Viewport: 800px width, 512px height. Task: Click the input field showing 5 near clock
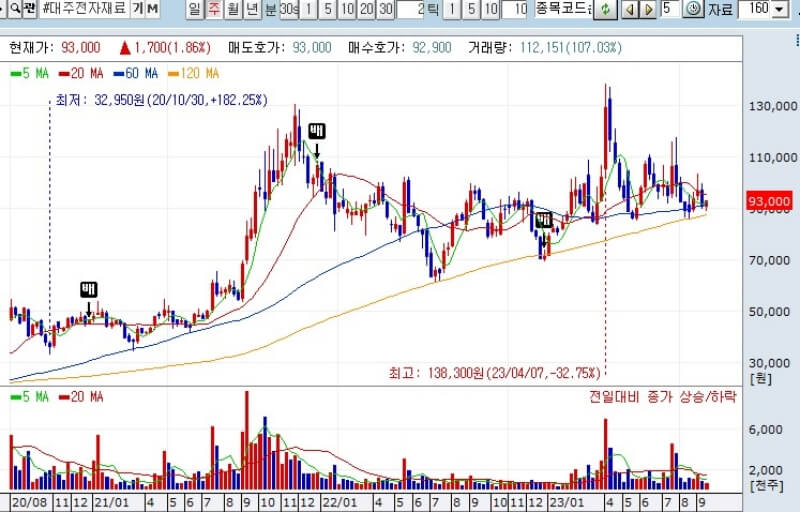pyautogui.click(x=670, y=8)
